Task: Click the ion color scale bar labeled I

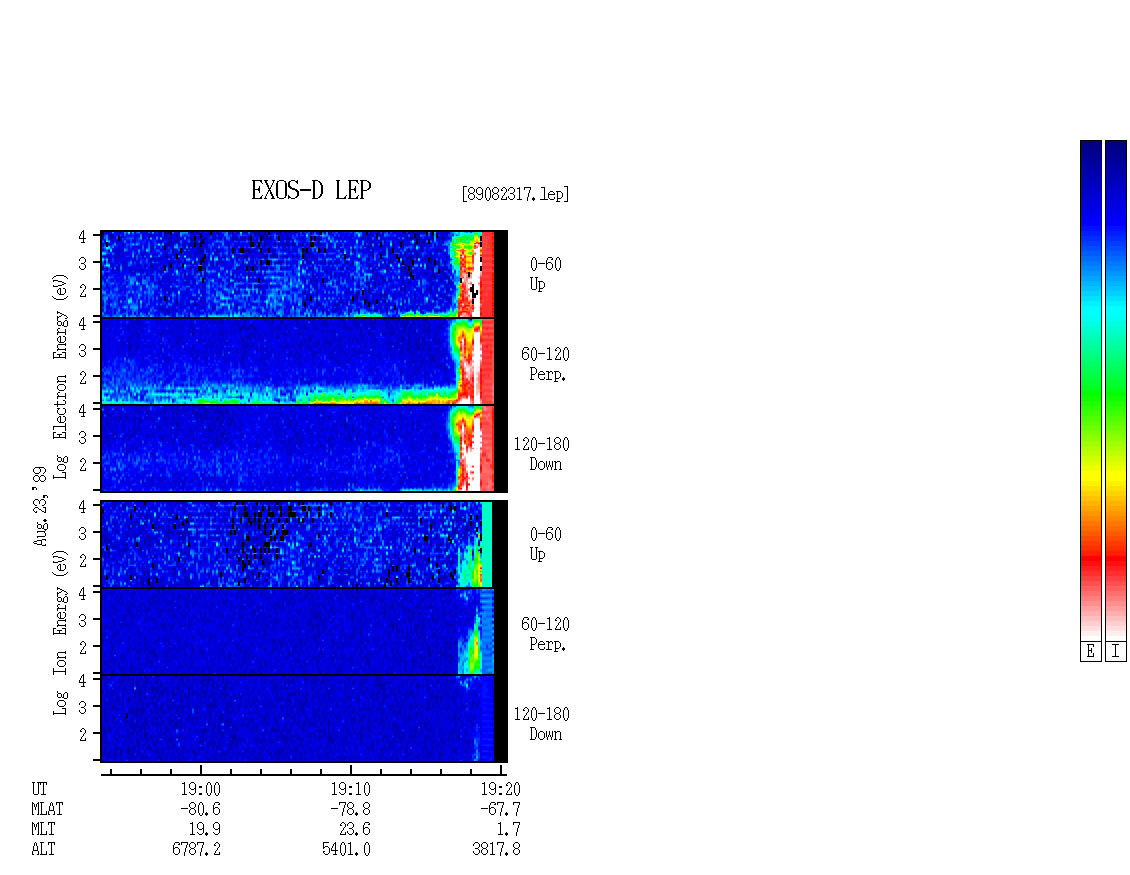Action: point(1116,390)
